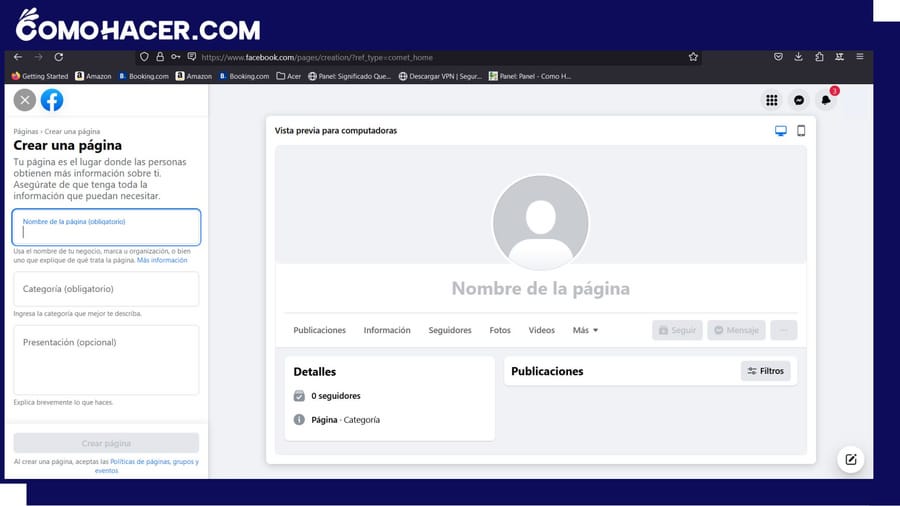Open Panel: Panel - Como H... bookmark

(529, 76)
